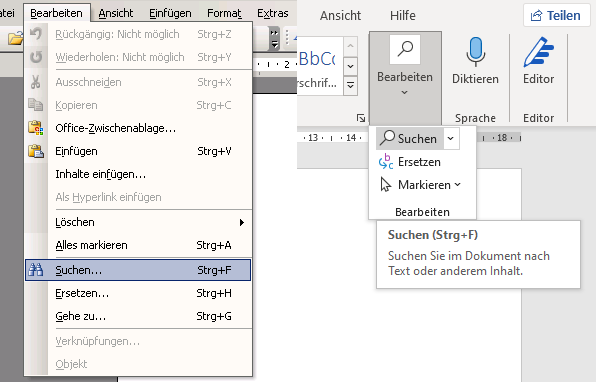This screenshot has height=382, width=596.
Task: Click the Diktieren button label
Action: pyautogui.click(x=475, y=79)
